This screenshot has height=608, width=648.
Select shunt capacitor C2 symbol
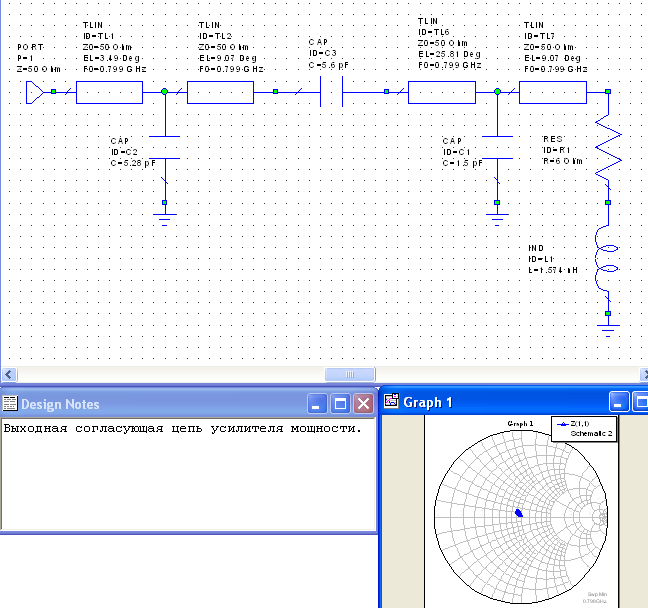tap(164, 147)
